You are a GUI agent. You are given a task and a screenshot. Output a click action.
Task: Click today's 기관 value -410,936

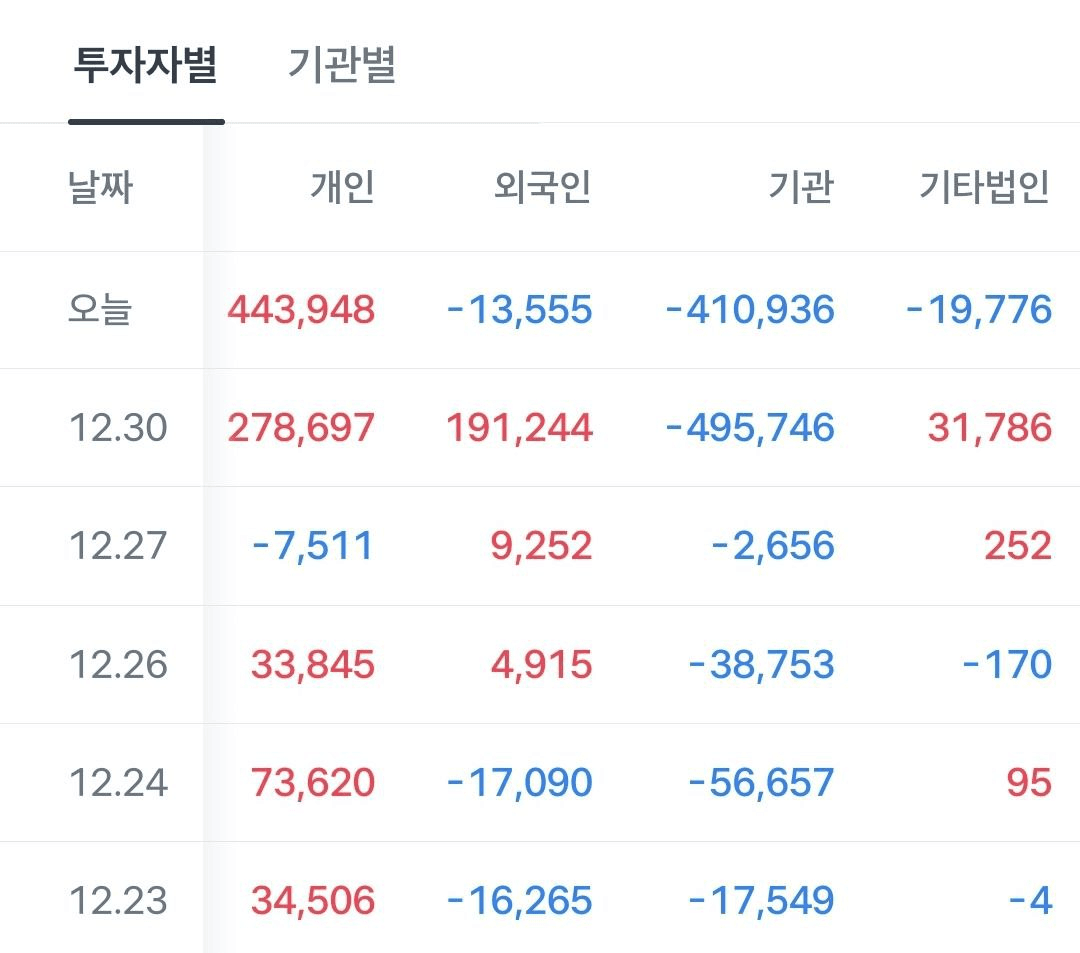click(750, 309)
